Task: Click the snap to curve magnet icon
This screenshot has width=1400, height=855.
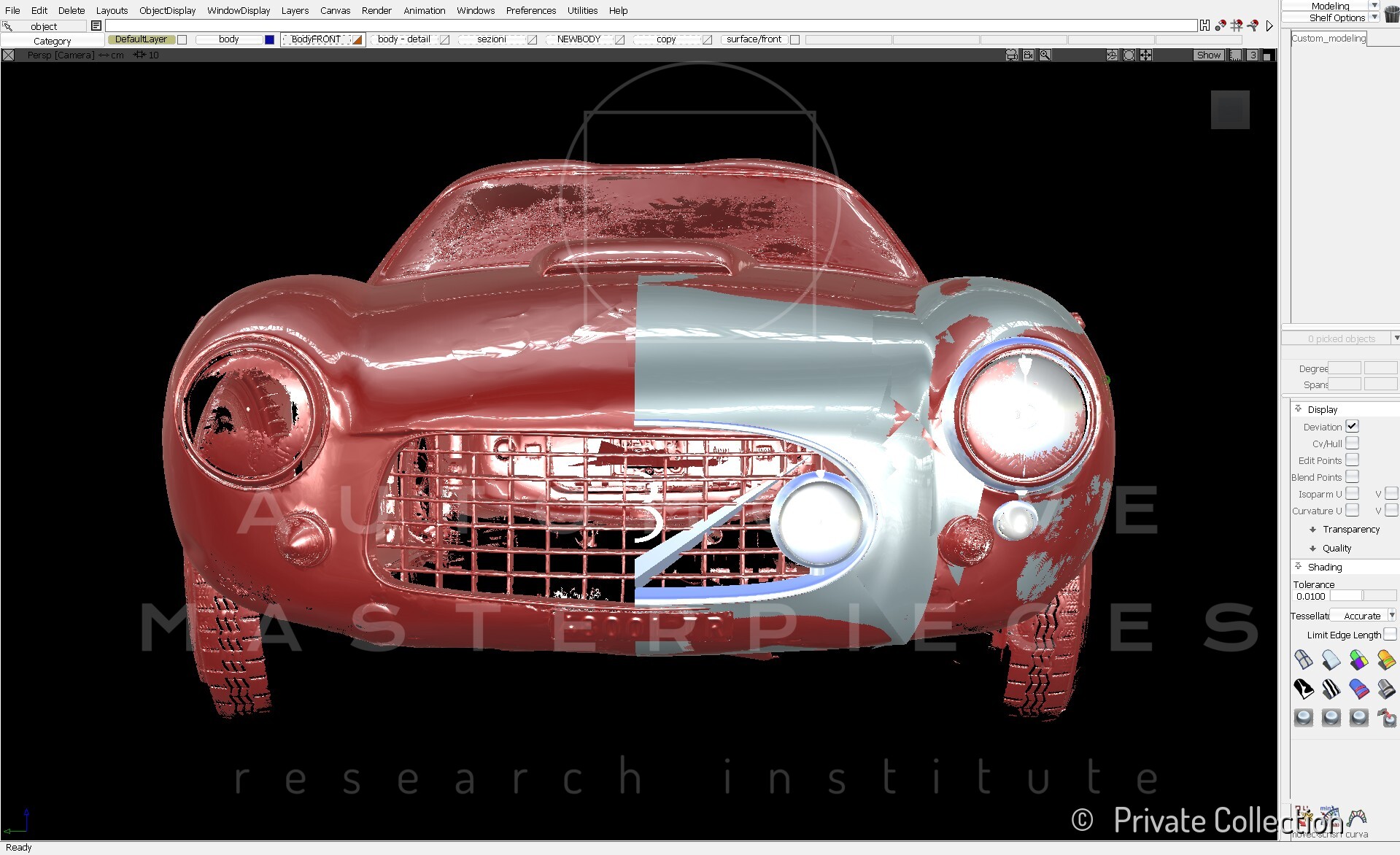Action: pos(1253,26)
